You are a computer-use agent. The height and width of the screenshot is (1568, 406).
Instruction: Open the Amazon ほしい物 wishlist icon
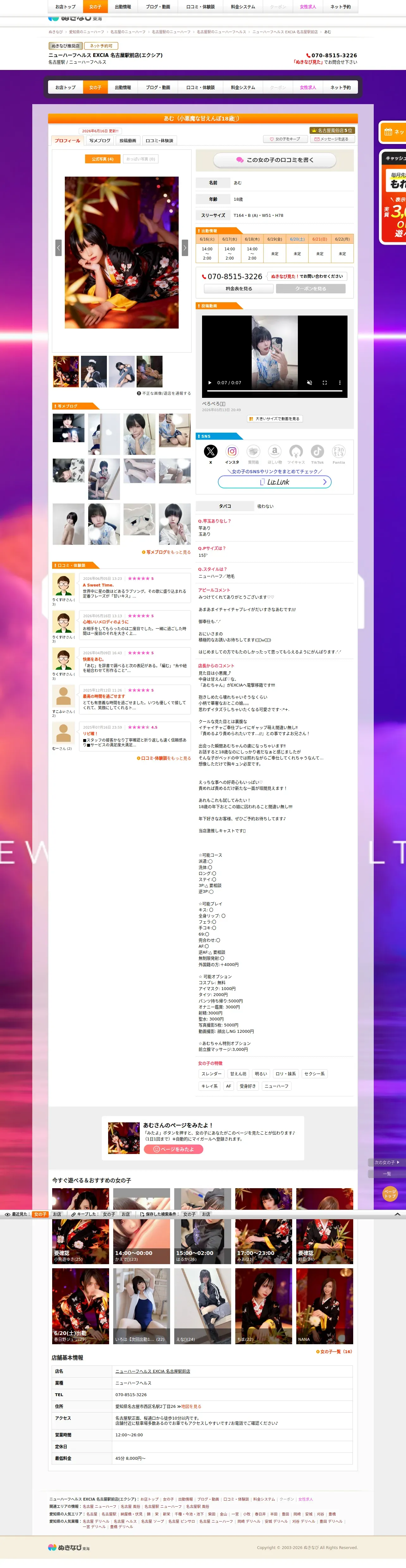coord(275,451)
